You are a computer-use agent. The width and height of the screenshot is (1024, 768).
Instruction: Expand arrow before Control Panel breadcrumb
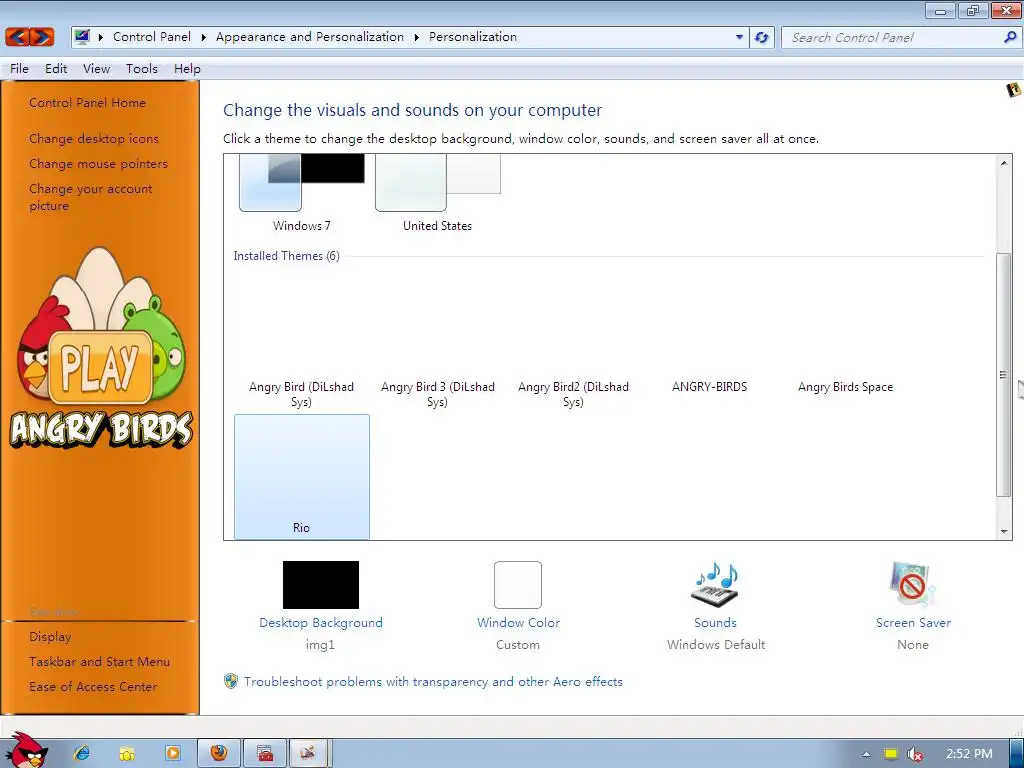coord(101,37)
